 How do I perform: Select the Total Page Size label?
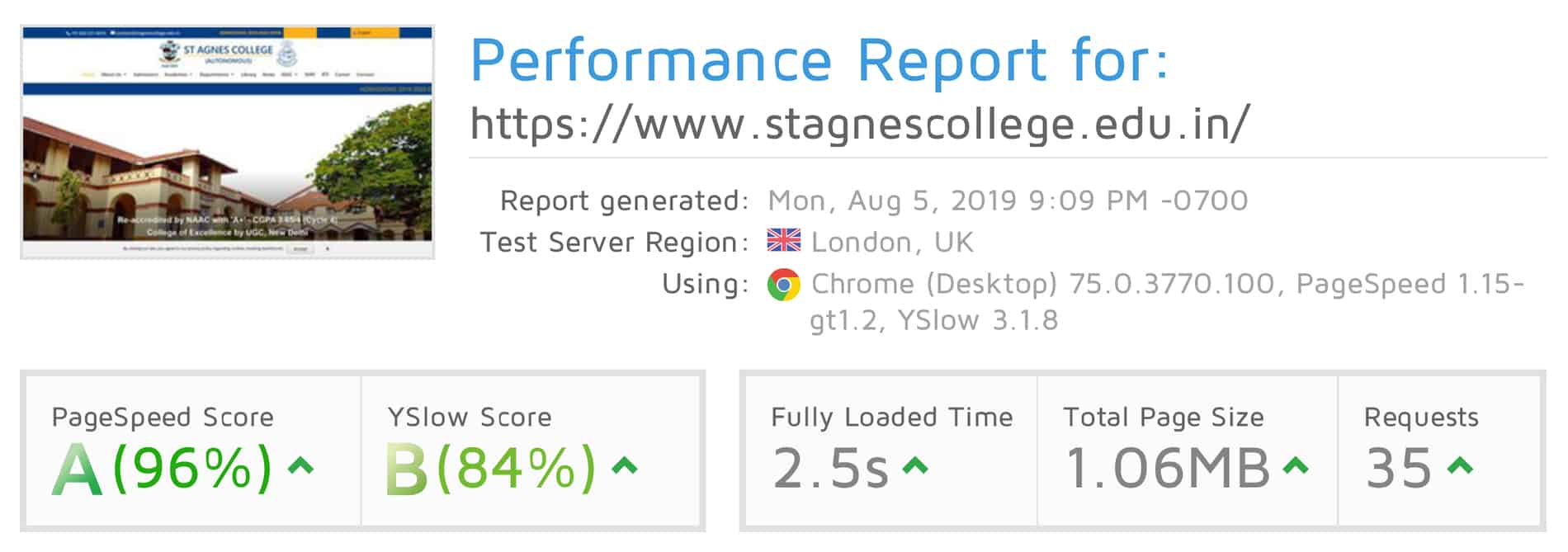click(x=1164, y=418)
